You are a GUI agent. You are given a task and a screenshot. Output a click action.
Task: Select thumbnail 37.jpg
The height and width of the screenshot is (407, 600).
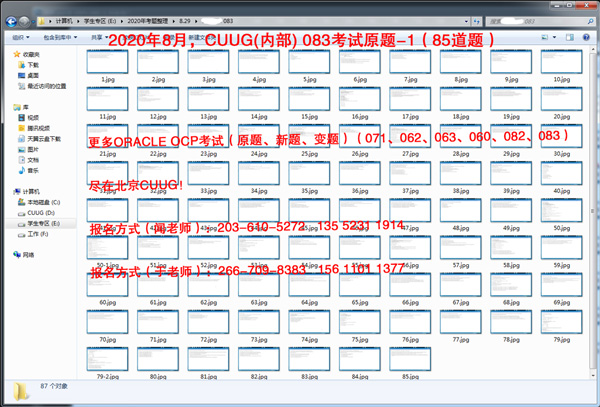410,173
